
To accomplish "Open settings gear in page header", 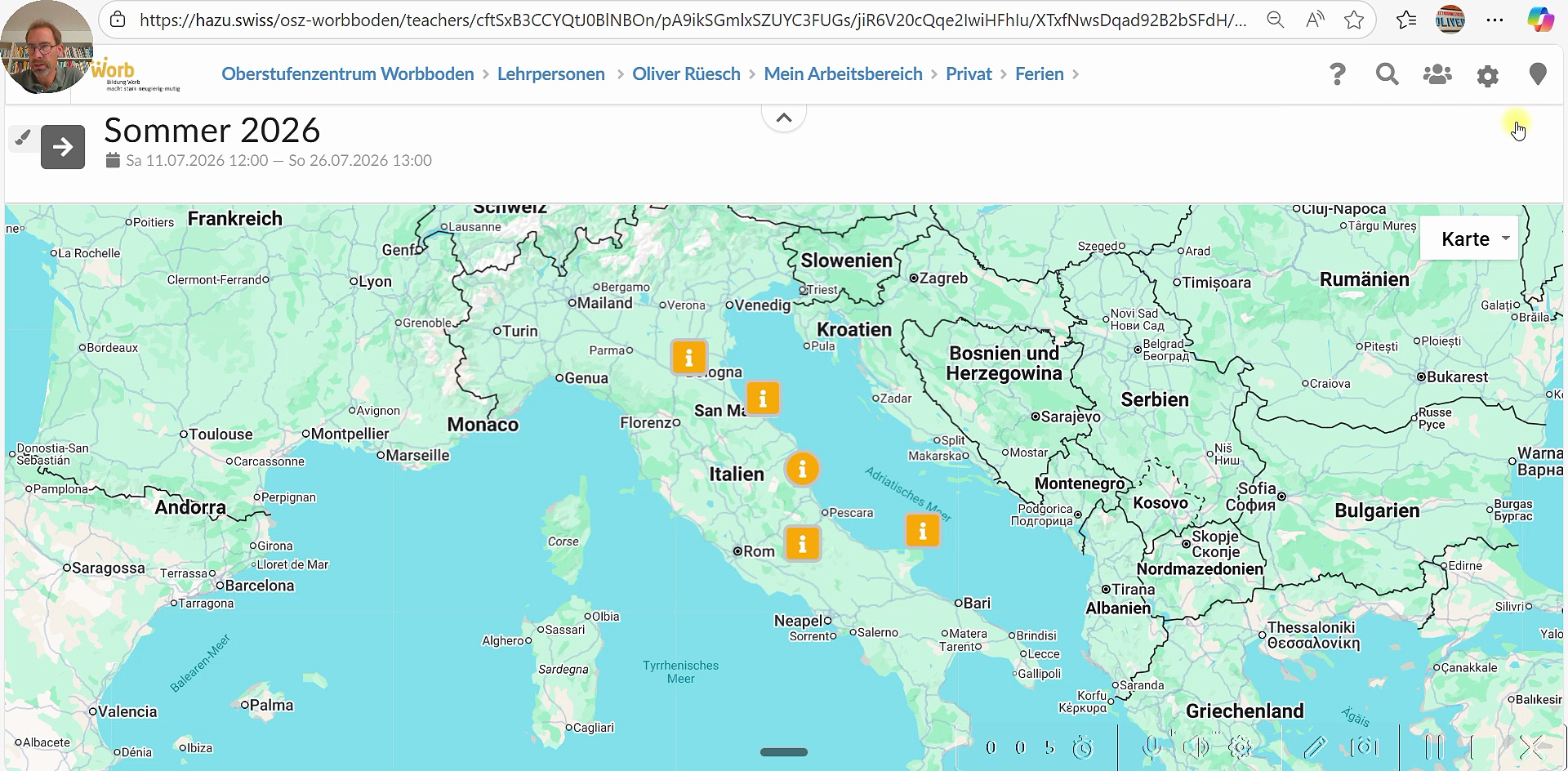I will coord(1487,76).
